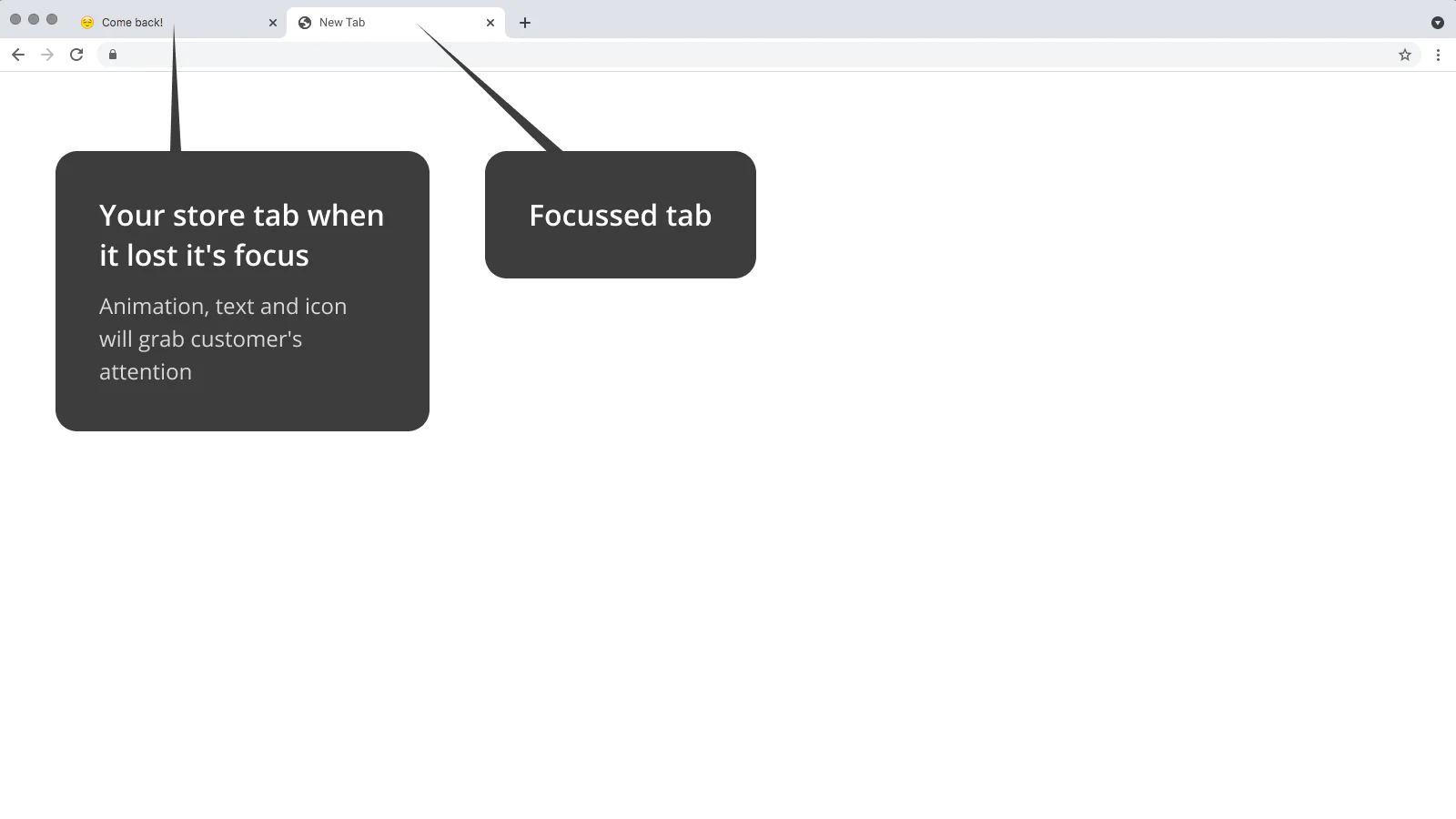Click the emoji favicon on Come back! tab

coord(87,23)
